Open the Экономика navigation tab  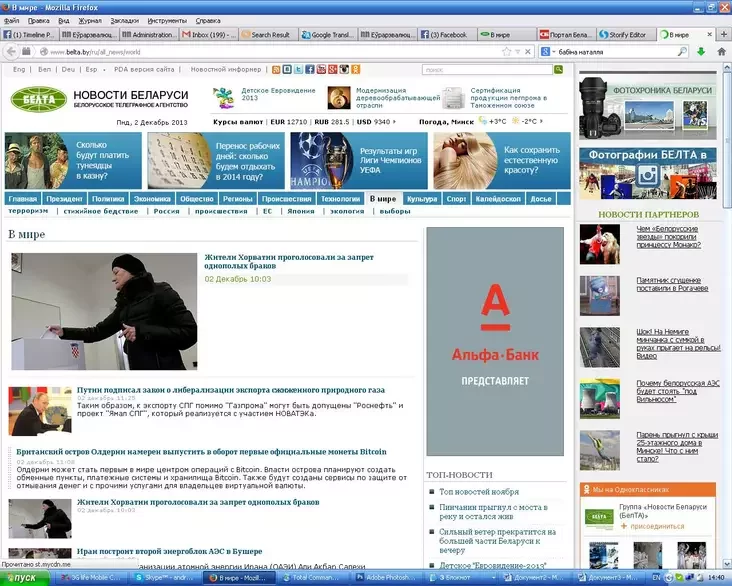pos(152,198)
